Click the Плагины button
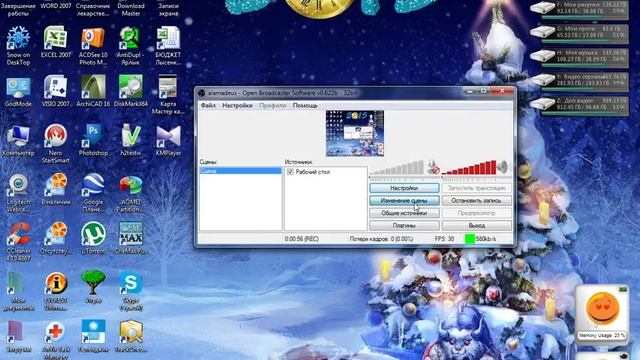 click(404, 225)
